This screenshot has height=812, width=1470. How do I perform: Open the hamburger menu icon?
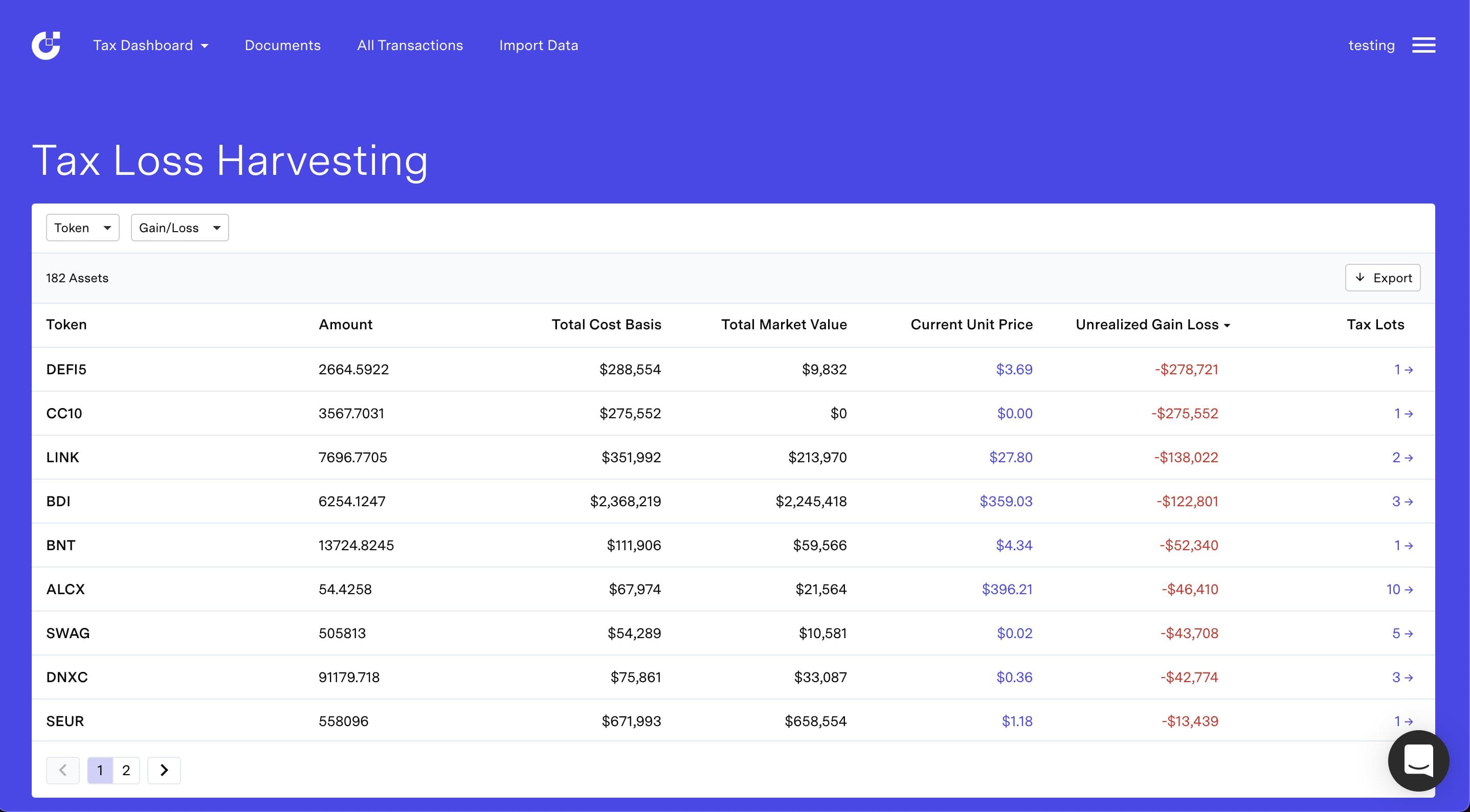(x=1423, y=45)
